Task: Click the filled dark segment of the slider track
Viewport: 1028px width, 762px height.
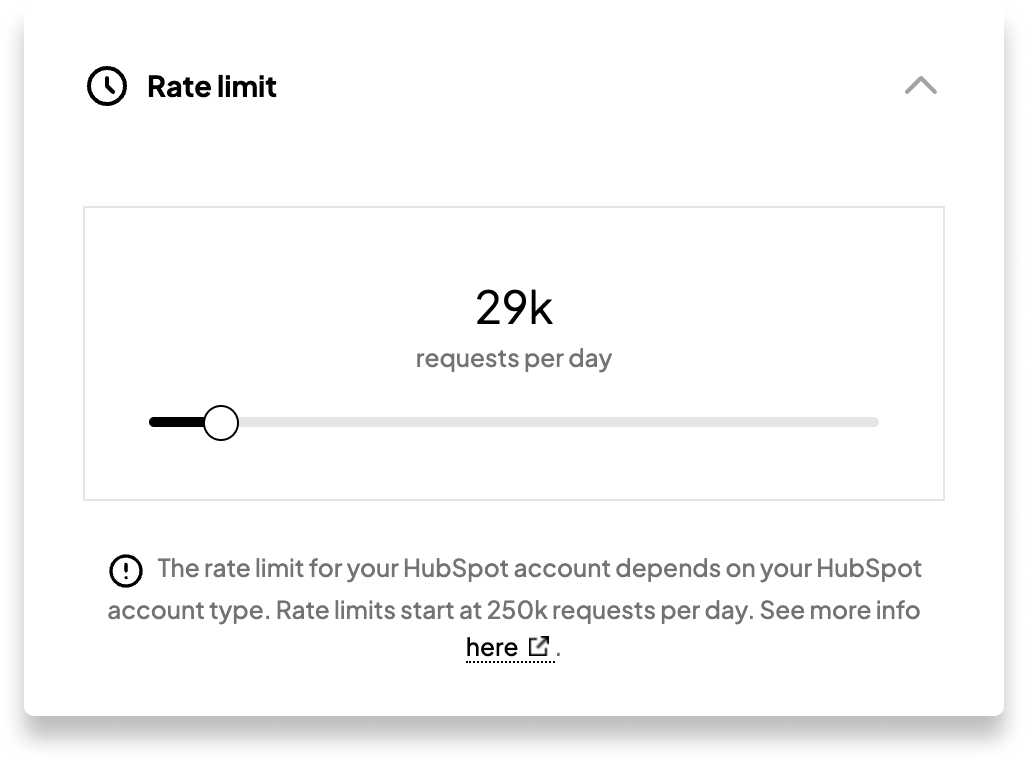Action: (175, 422)
